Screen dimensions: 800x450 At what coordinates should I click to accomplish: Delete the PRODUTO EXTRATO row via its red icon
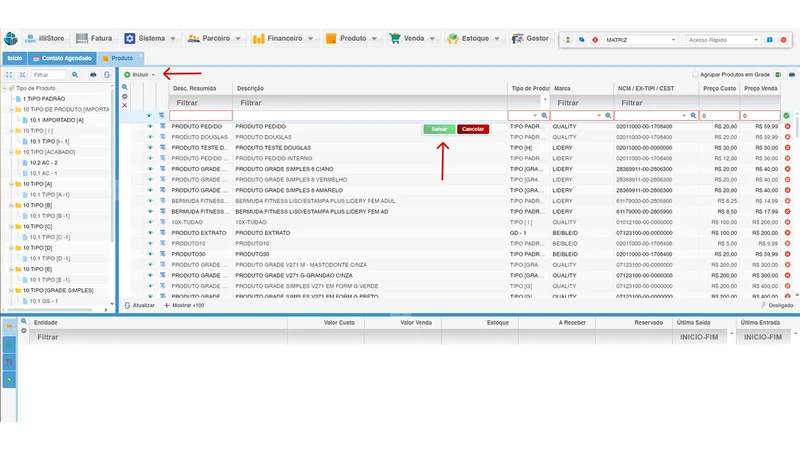[787, 233]
